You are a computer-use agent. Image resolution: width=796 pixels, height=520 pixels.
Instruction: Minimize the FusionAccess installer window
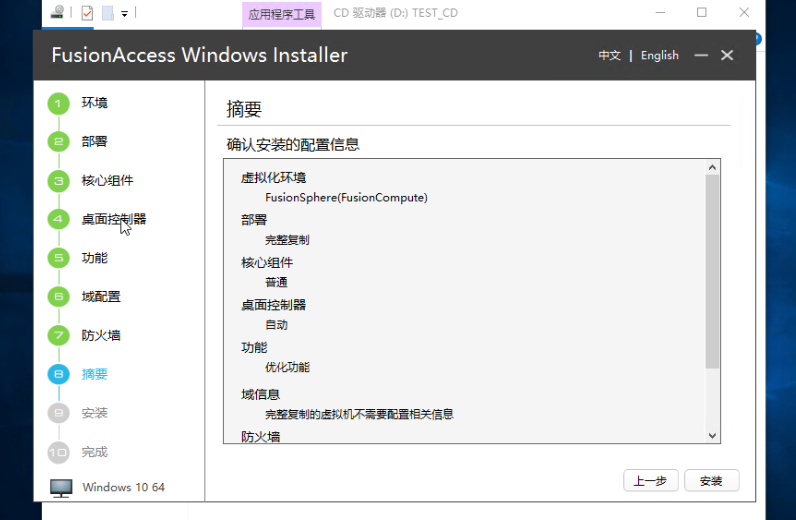coord(701,56)
